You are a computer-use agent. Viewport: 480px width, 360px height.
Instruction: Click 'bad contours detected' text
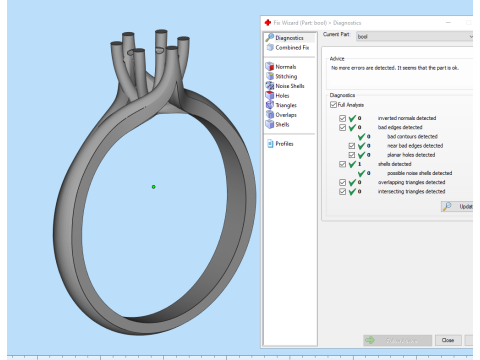point(412,137)
